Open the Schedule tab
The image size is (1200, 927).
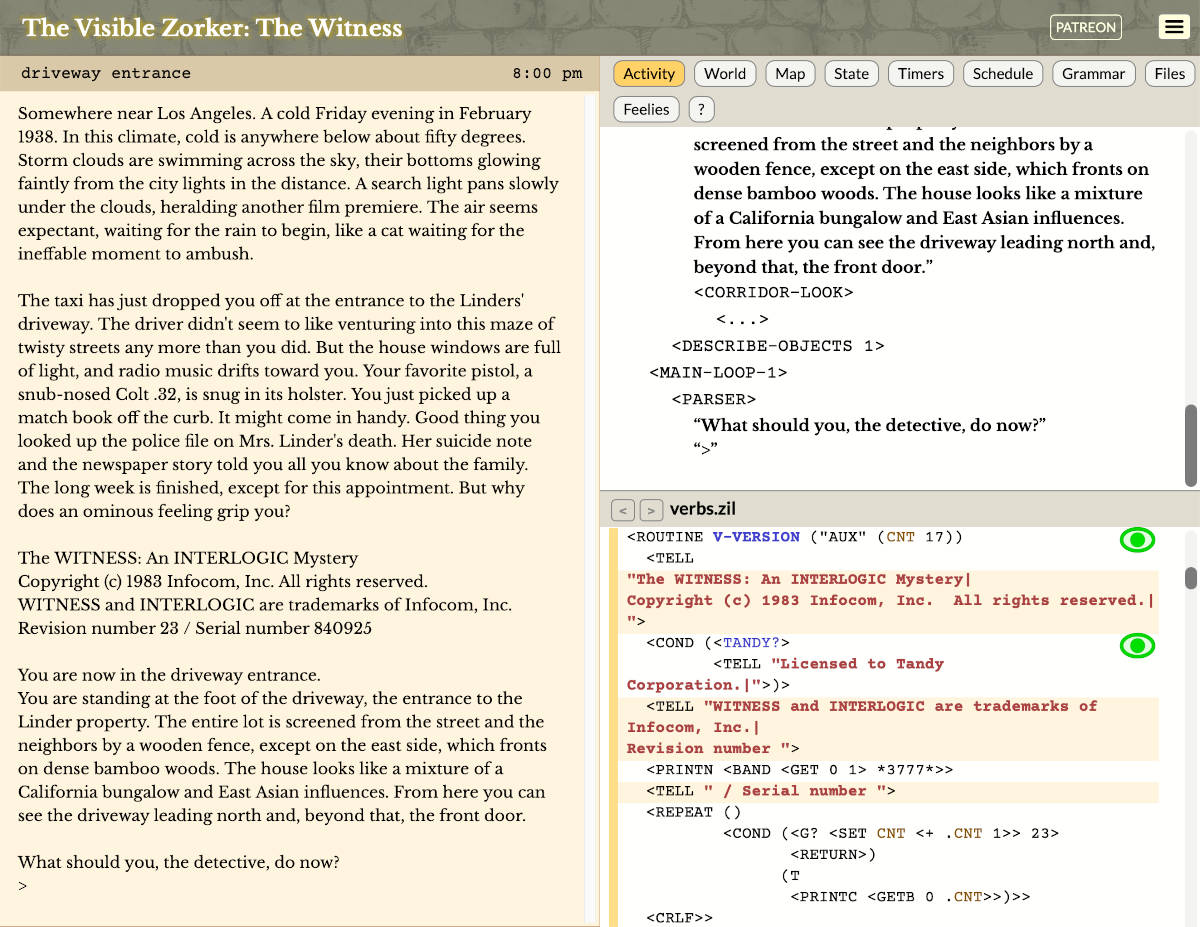(1003, 73)
